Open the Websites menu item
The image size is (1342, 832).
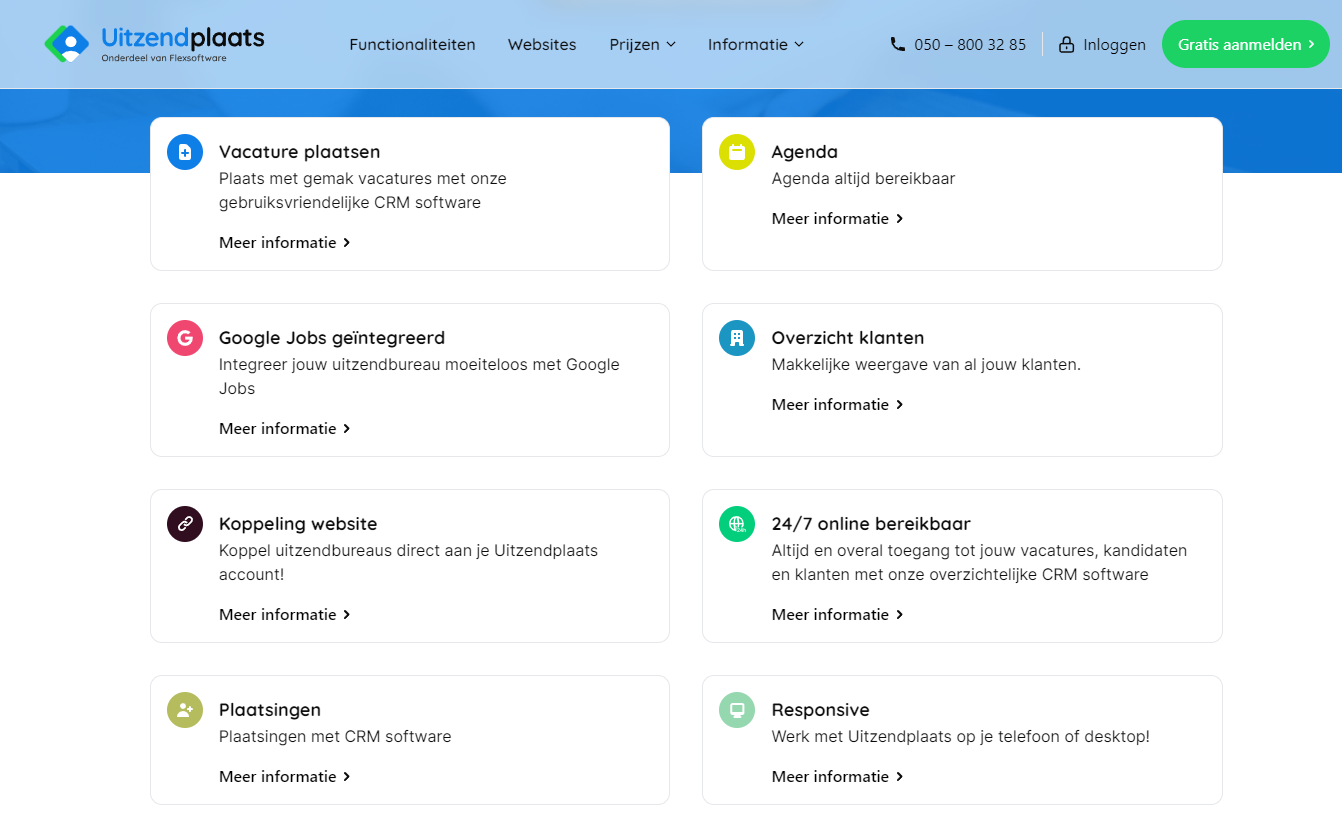542,44
